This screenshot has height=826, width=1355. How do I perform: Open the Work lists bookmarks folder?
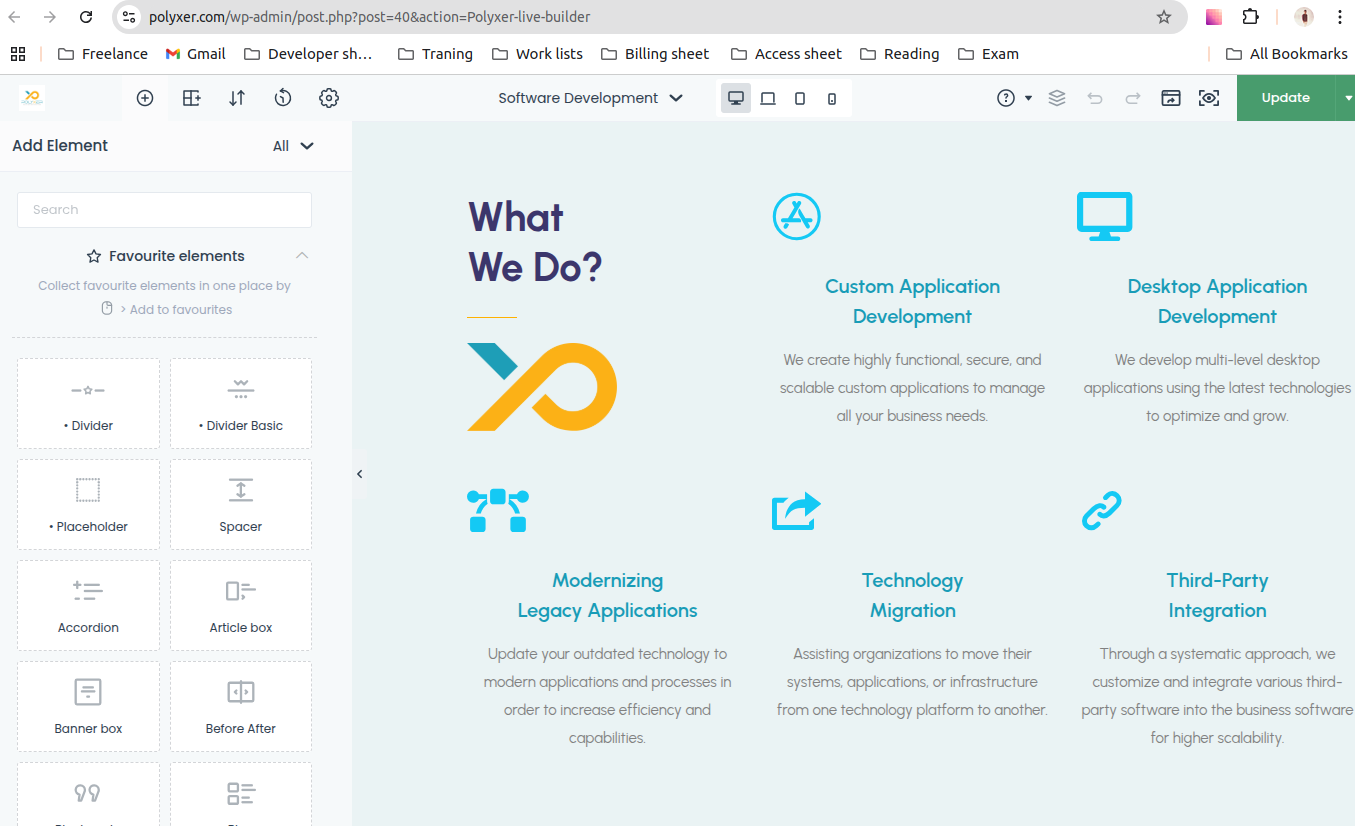[537, 54]
